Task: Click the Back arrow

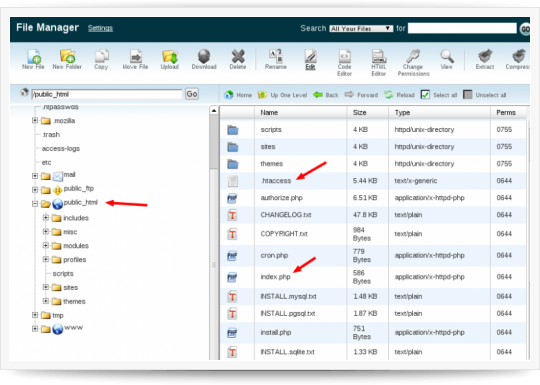Action: click(x=326, y=95)
